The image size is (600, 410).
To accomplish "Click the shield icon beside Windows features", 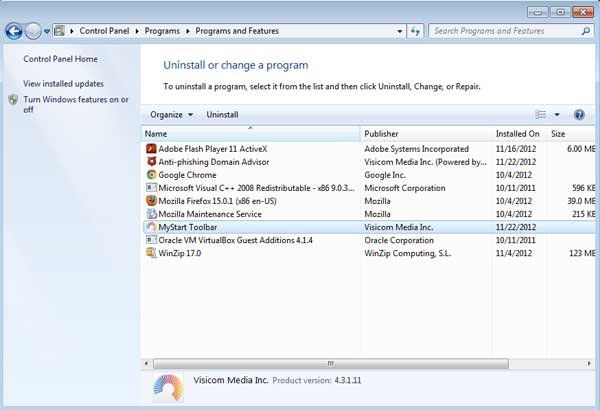I will [13, 100].
